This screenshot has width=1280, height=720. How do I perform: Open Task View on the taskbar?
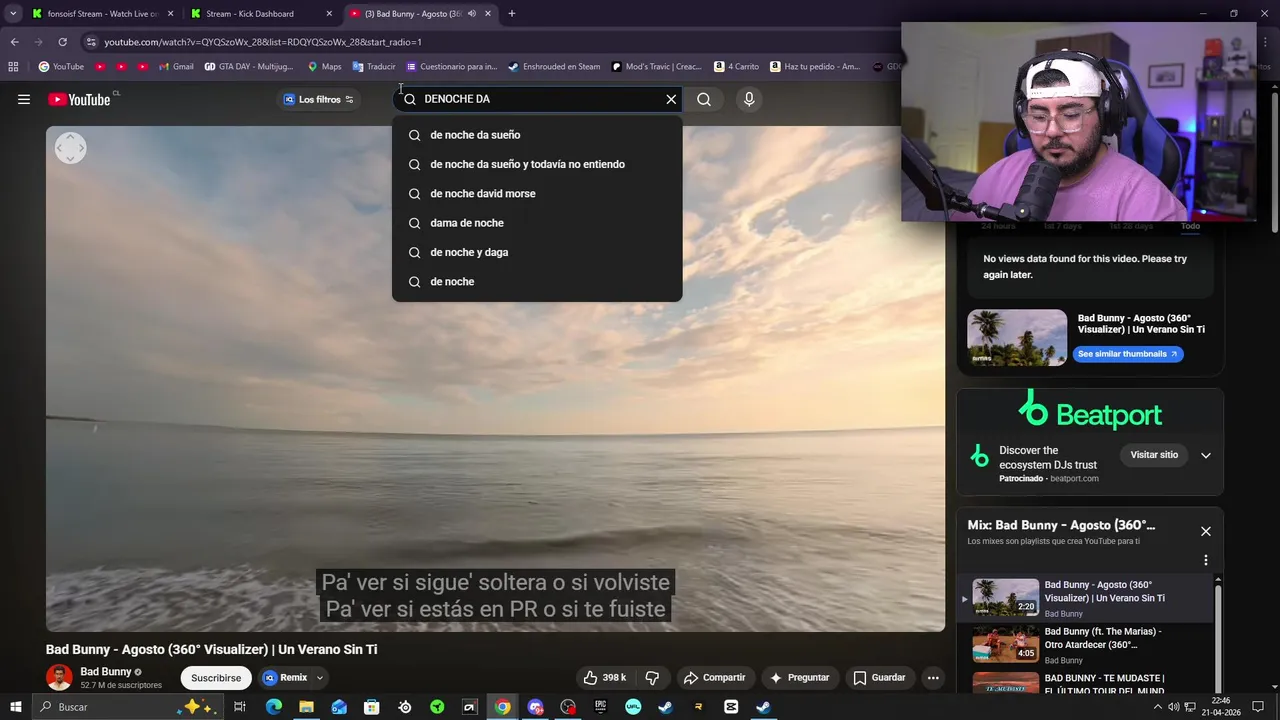point(240,707)
